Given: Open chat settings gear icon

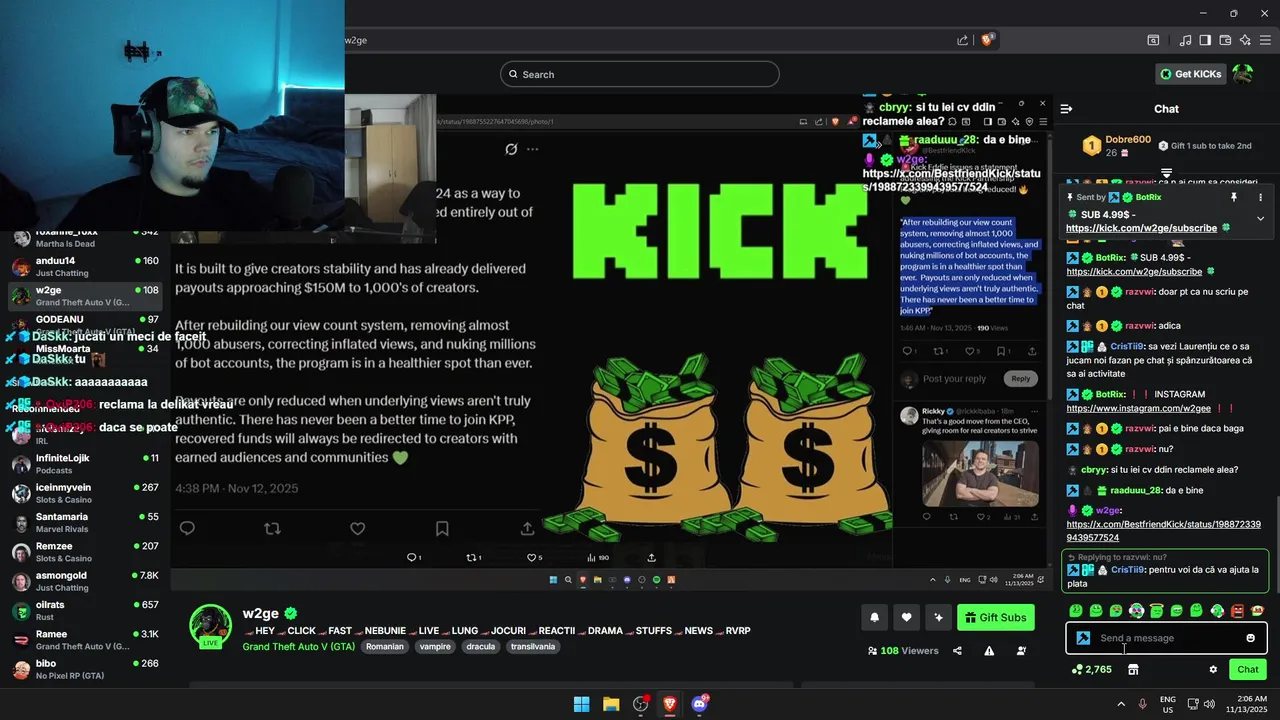Looking at the screenshot, I should coord(1213,669).
